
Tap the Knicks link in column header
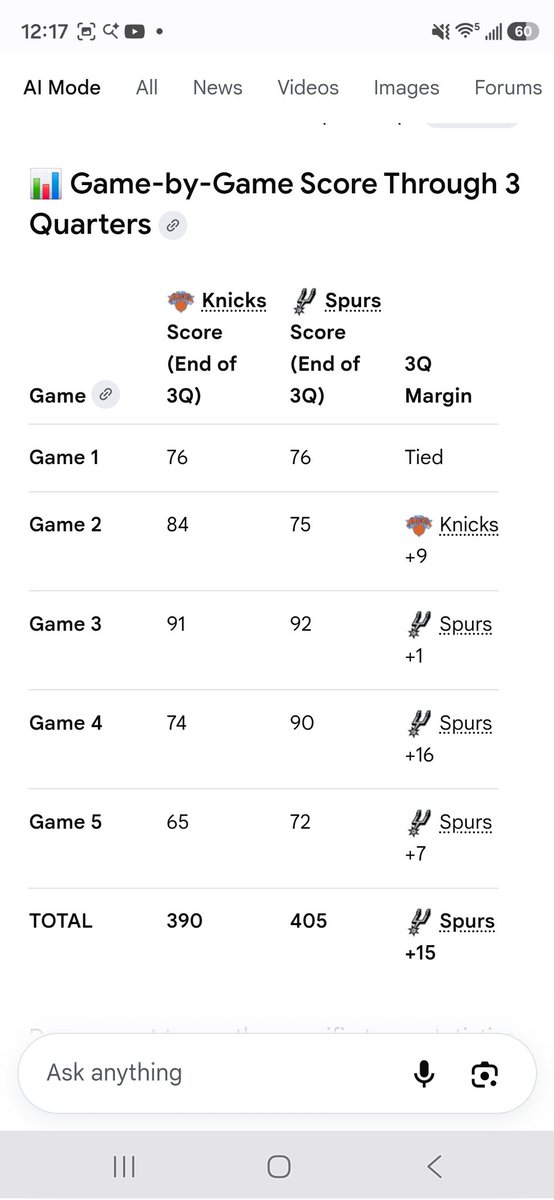(234, 301)
